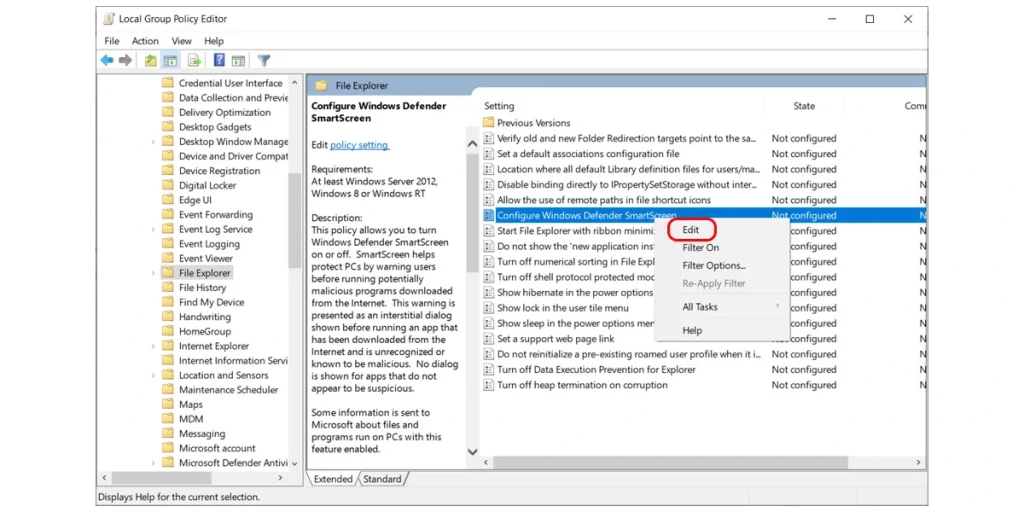The height and width of the screenshot is (512, 1024).
Task: Choose Filter Options from the context menu
Action: (x=714, y=266)
